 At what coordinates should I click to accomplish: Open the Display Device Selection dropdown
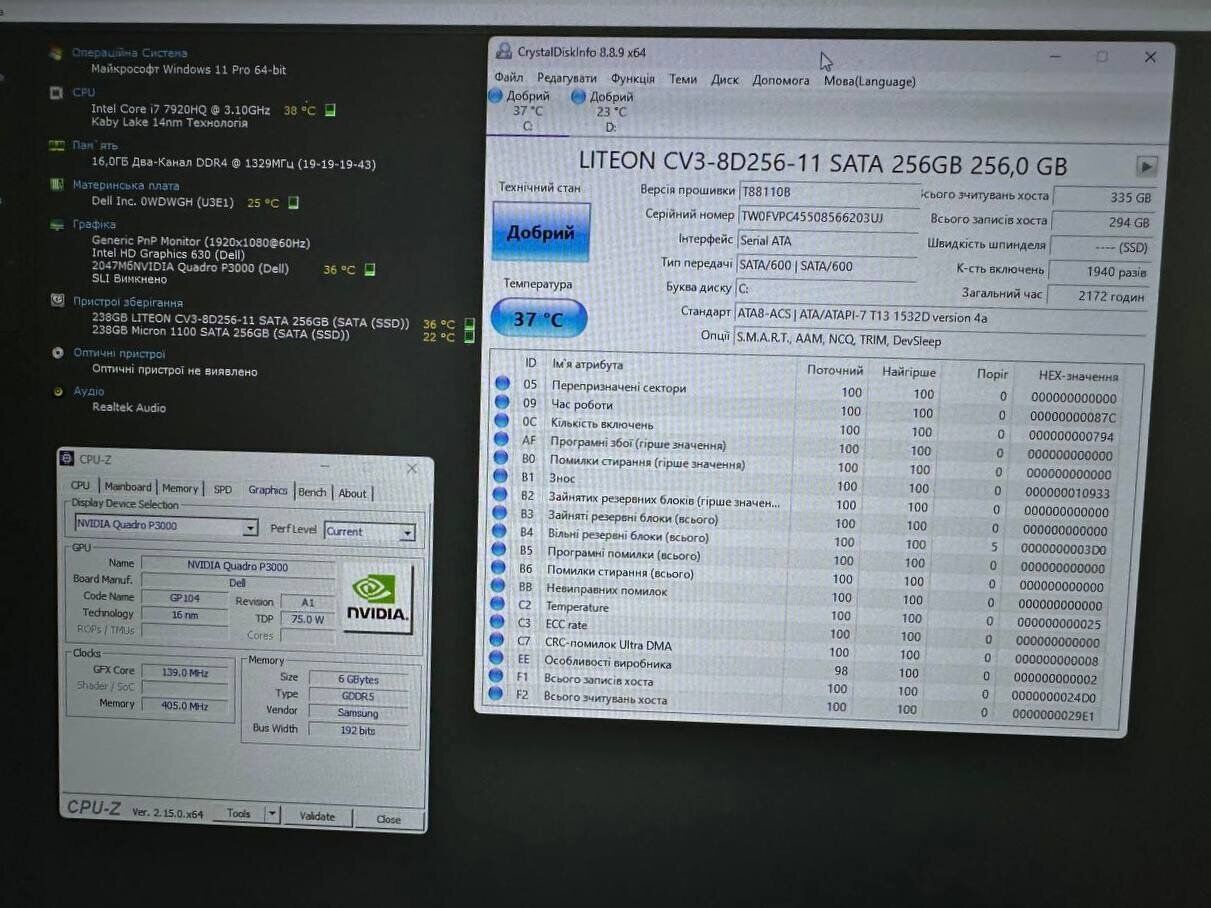click(x=250, y=528)
